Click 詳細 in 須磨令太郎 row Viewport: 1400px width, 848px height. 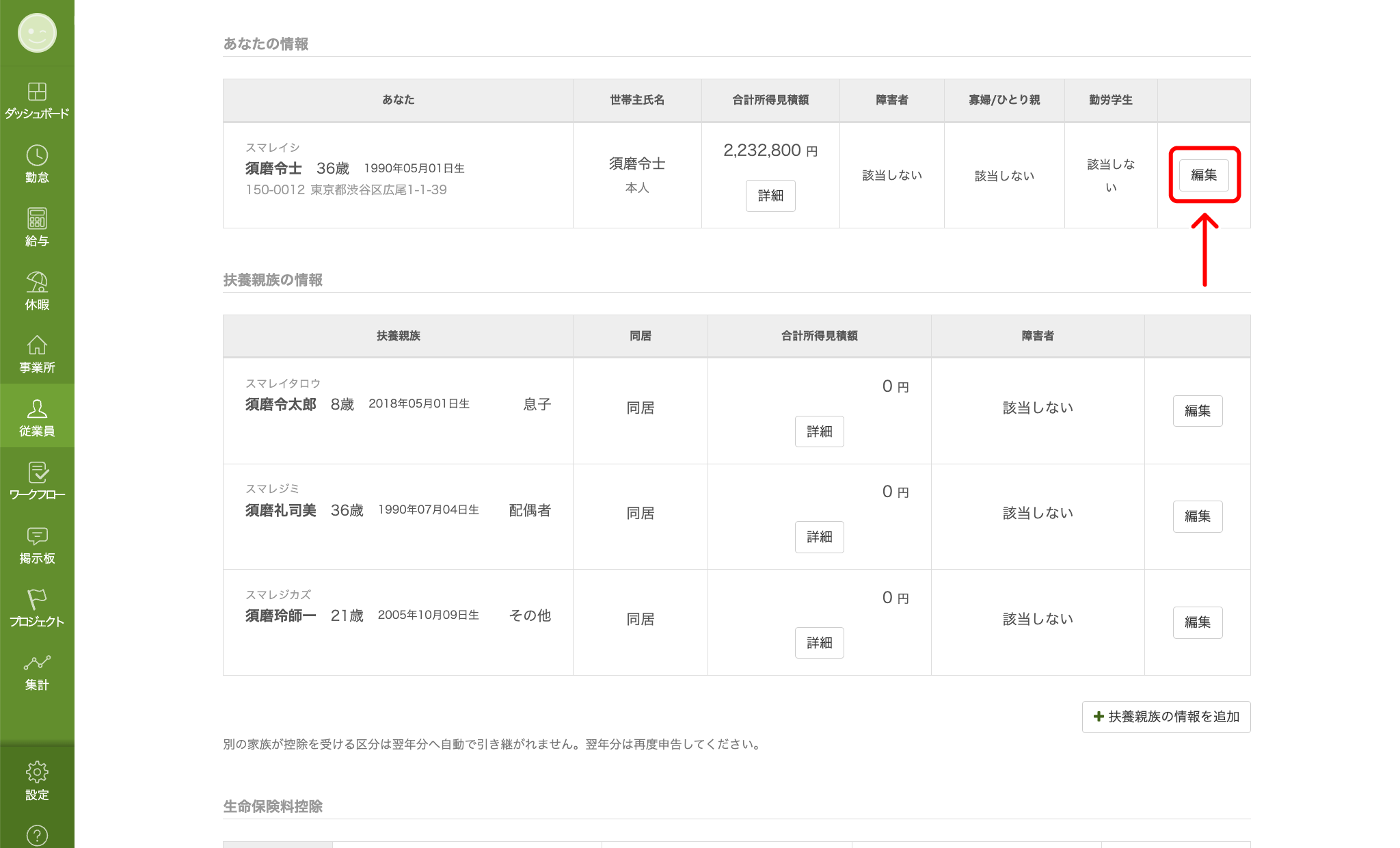[x=820, y=432]
